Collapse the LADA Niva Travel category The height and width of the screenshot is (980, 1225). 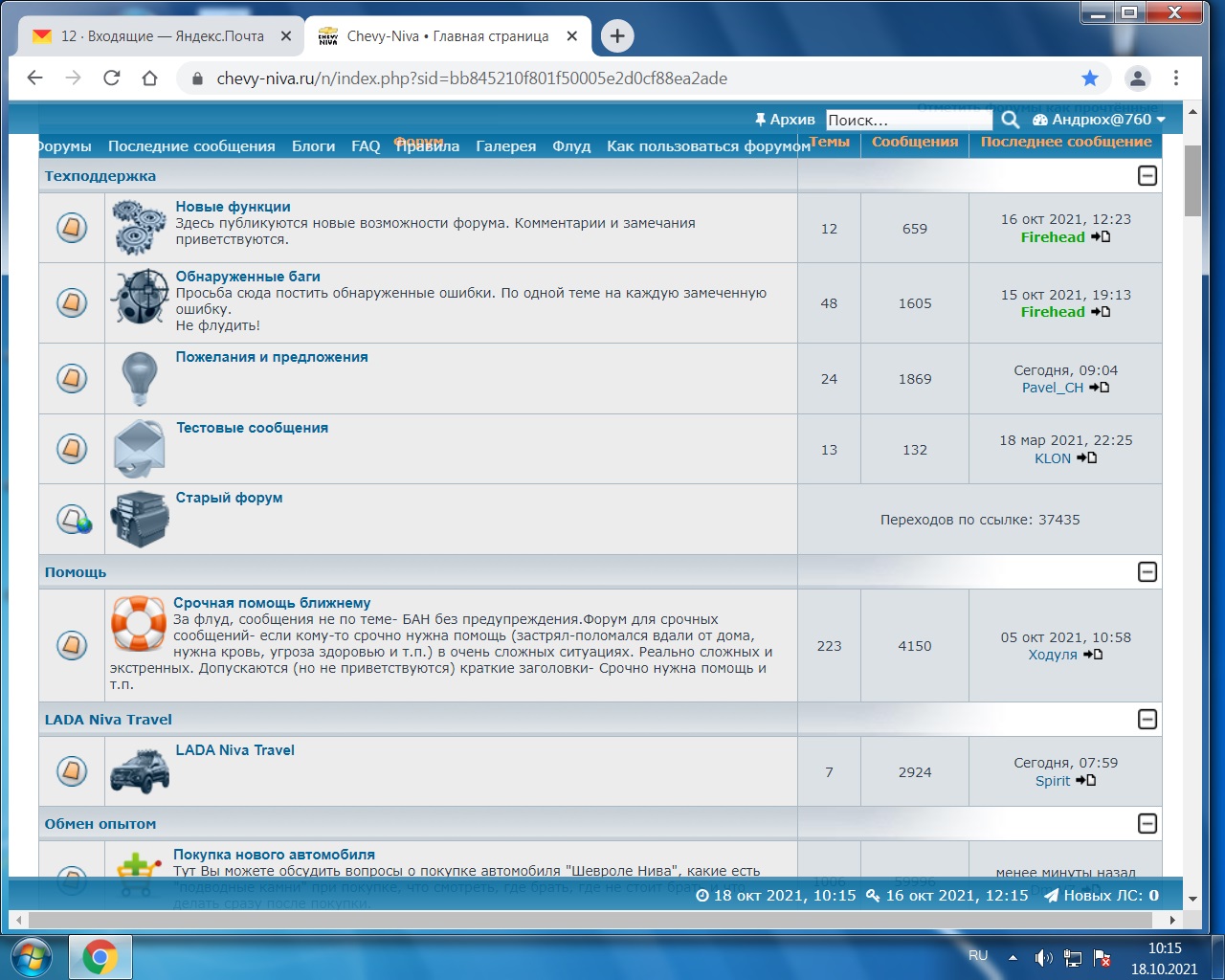[x=1147, y=719]
